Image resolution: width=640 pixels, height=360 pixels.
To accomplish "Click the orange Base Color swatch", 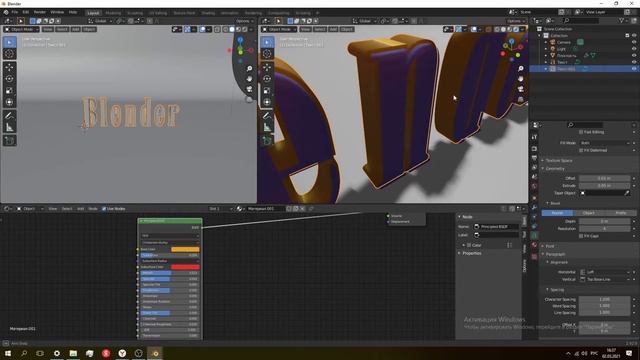I will (185, 249).
